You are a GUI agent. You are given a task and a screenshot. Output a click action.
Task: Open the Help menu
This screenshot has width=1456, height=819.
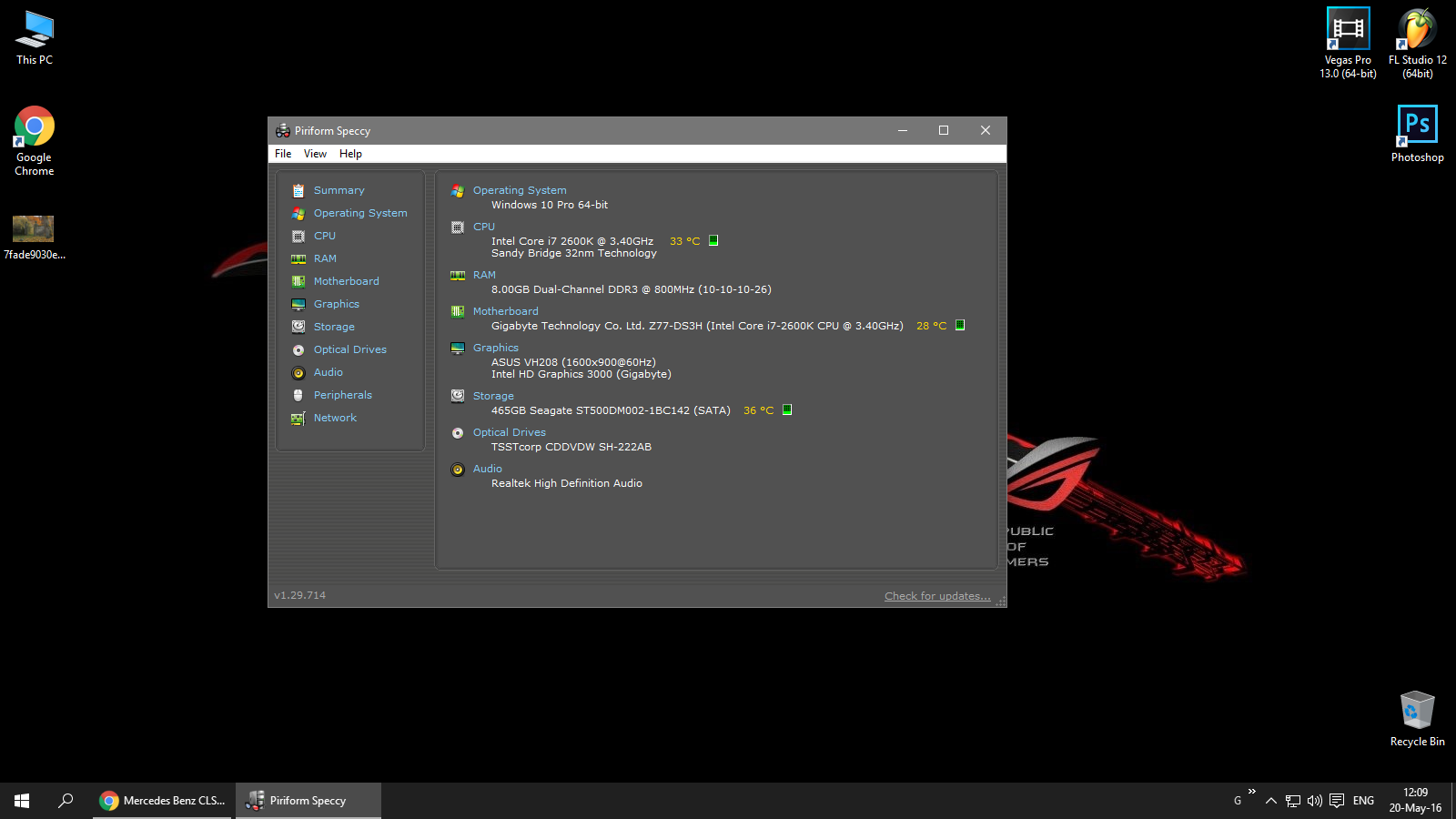(350, 154)
